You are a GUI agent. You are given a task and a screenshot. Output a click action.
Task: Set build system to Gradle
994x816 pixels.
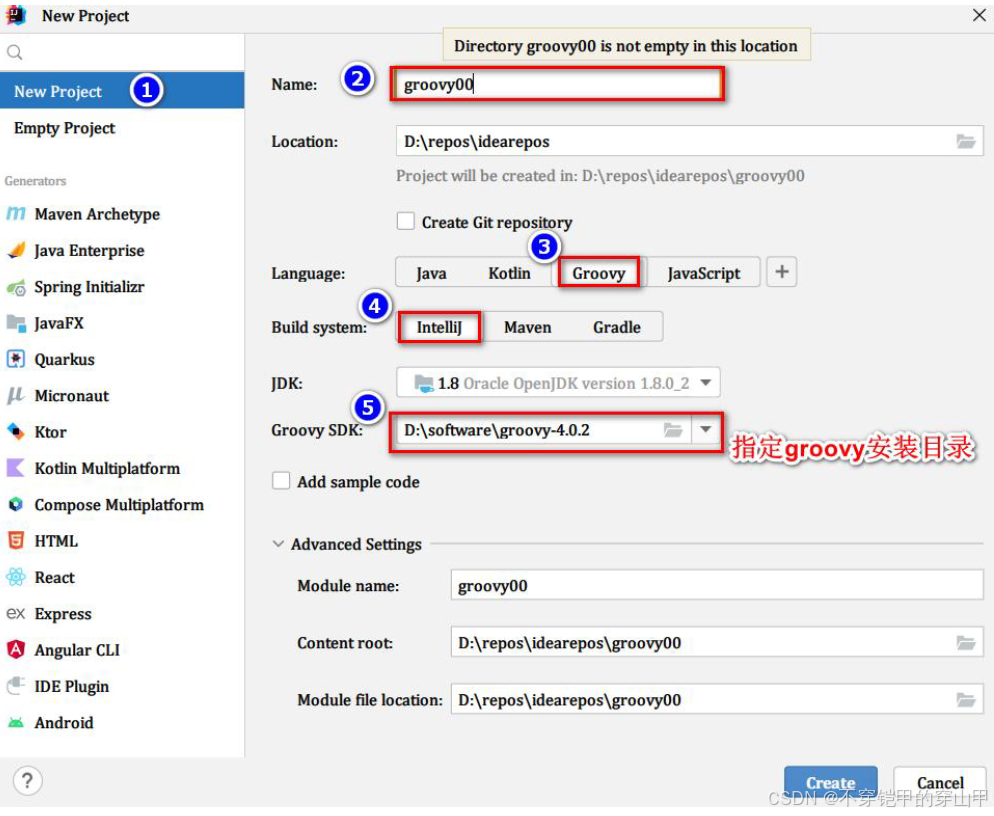pyautogui.click(x=617, y=327)
